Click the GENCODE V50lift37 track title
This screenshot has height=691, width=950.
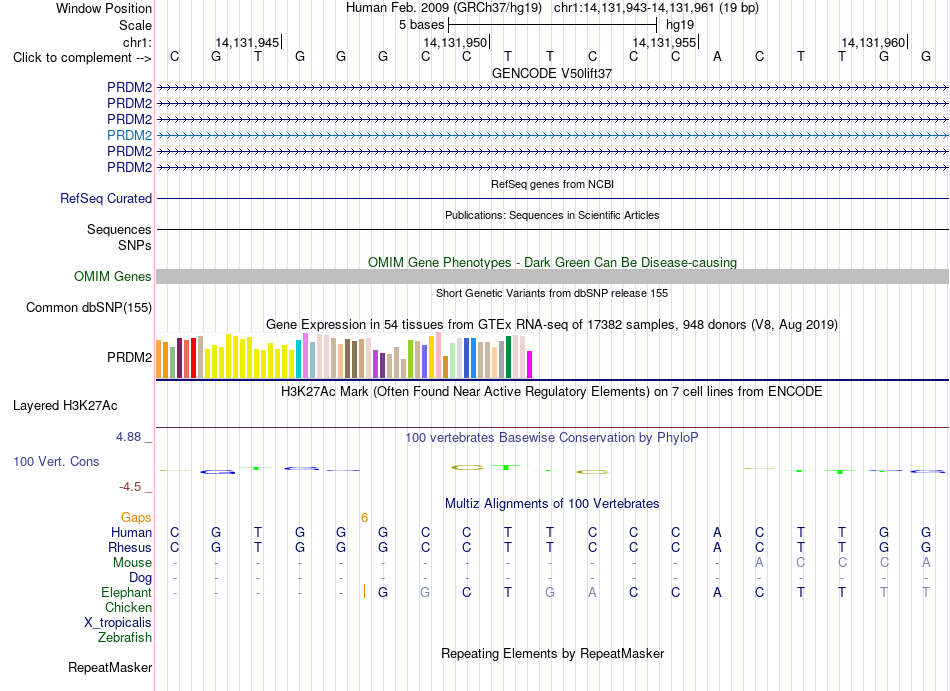(x=552, y=73)
